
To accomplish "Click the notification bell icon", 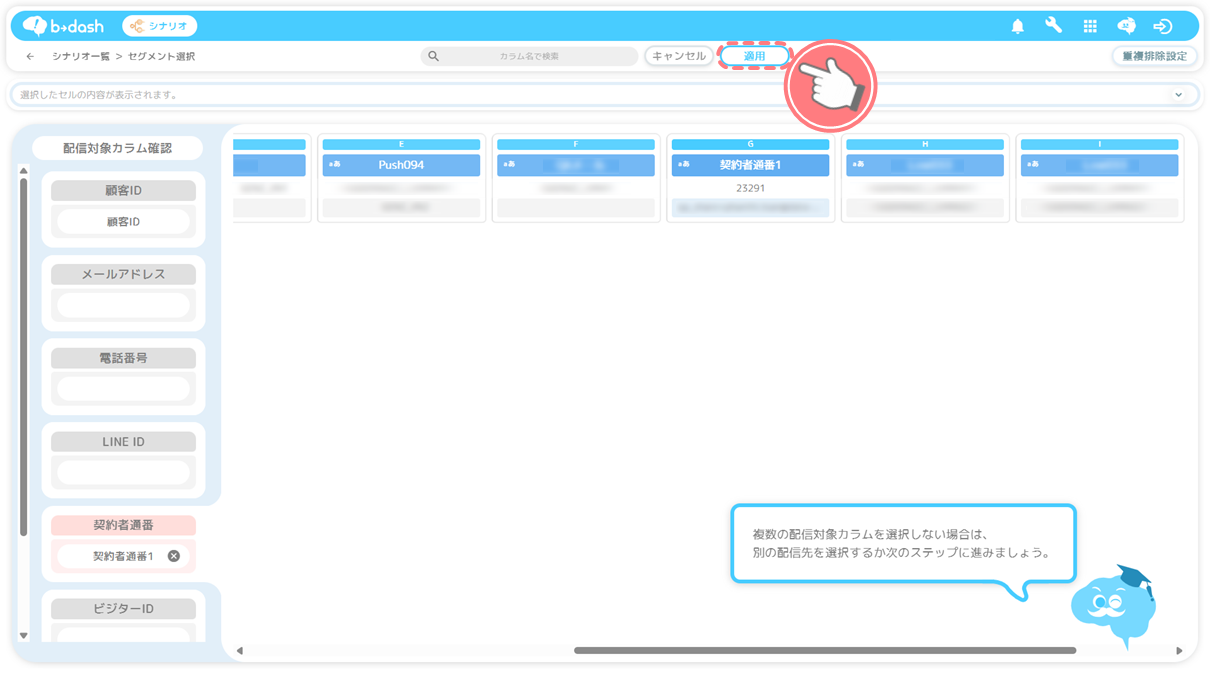I will pos(1017,27).
